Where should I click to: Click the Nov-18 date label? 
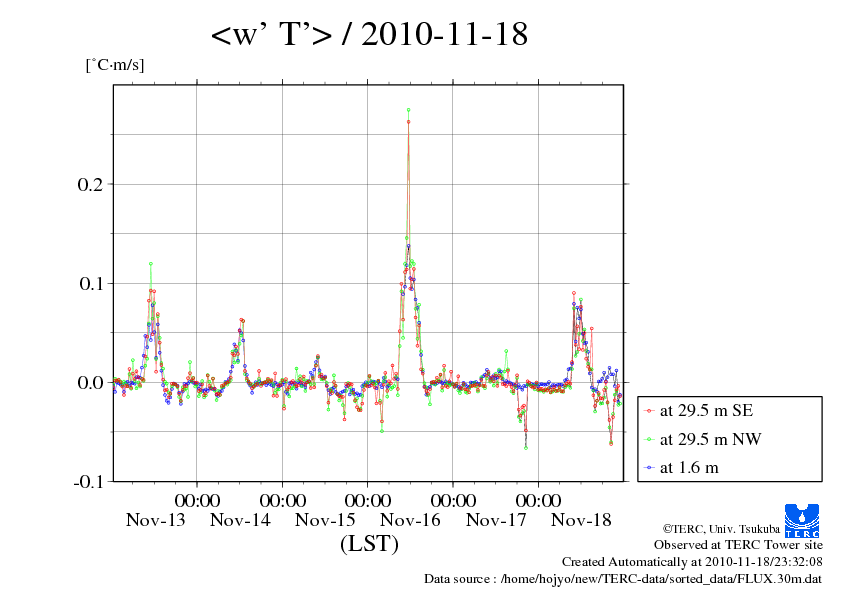click(581, 520)
